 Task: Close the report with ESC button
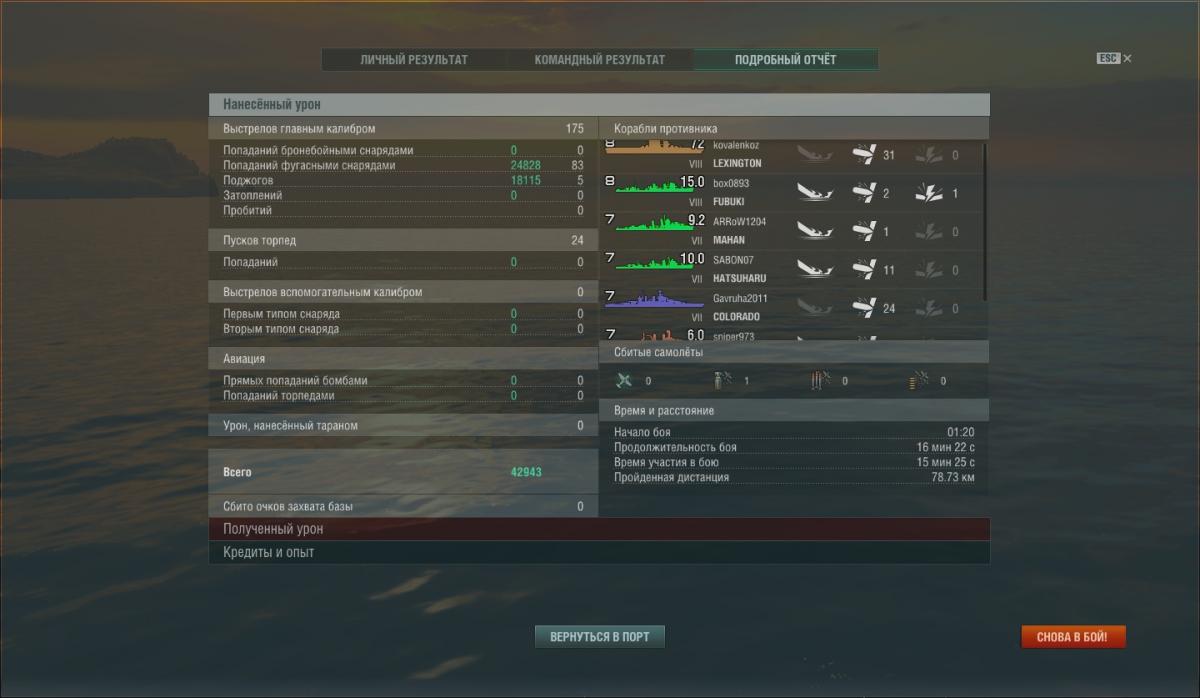[x=1114, y=59]
